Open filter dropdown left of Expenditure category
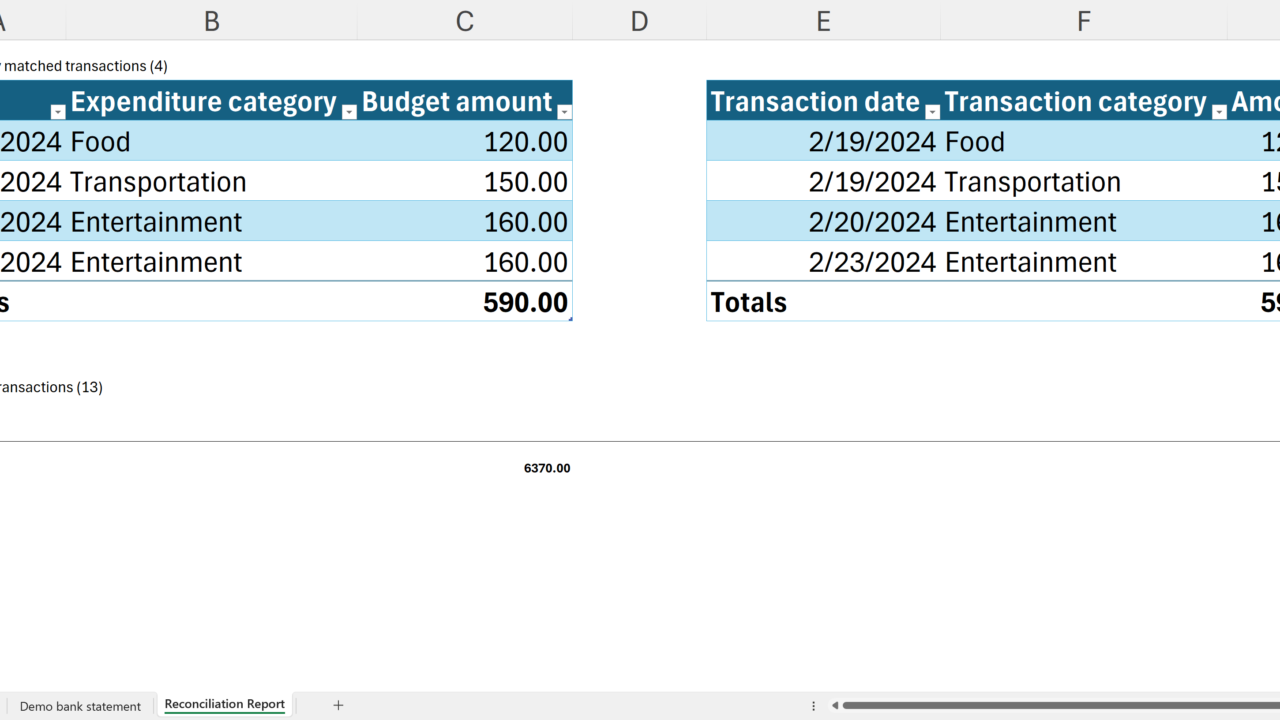The width and height of the screenshot is (1280, 720). (x=58, y=112)
